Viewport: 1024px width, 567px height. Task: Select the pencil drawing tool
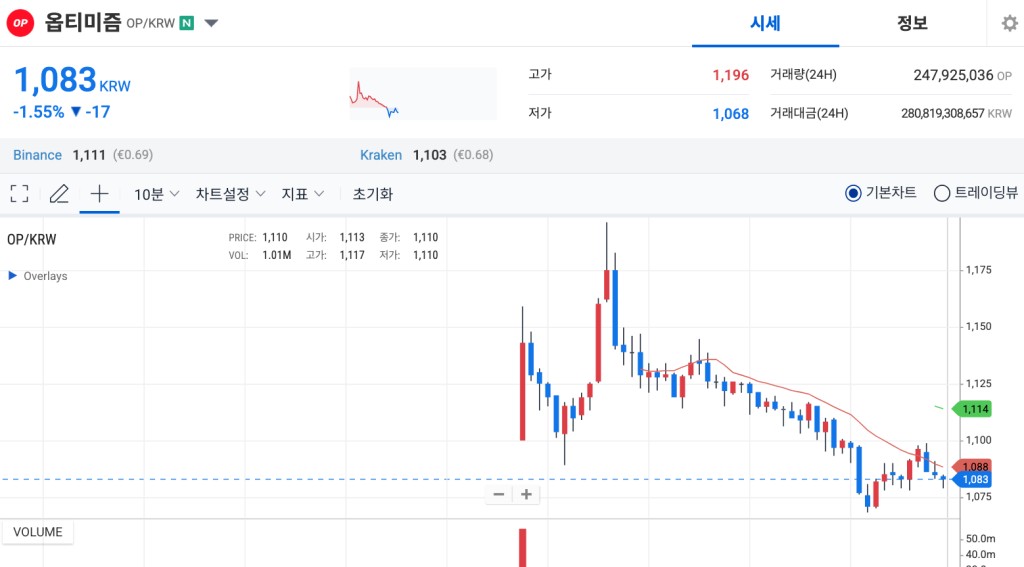59,193
